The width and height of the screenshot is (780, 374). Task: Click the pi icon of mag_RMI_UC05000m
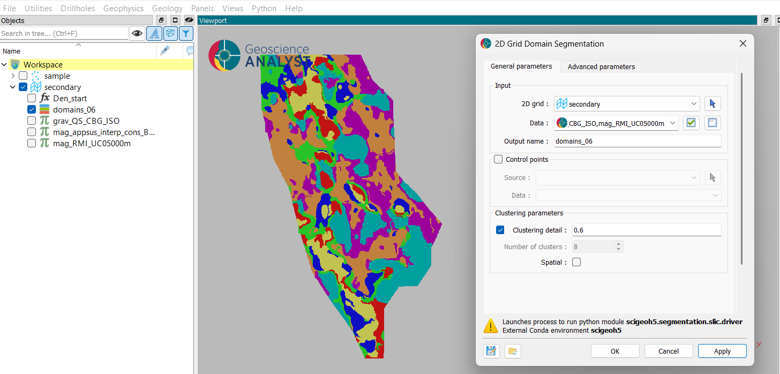click(45, 144)
